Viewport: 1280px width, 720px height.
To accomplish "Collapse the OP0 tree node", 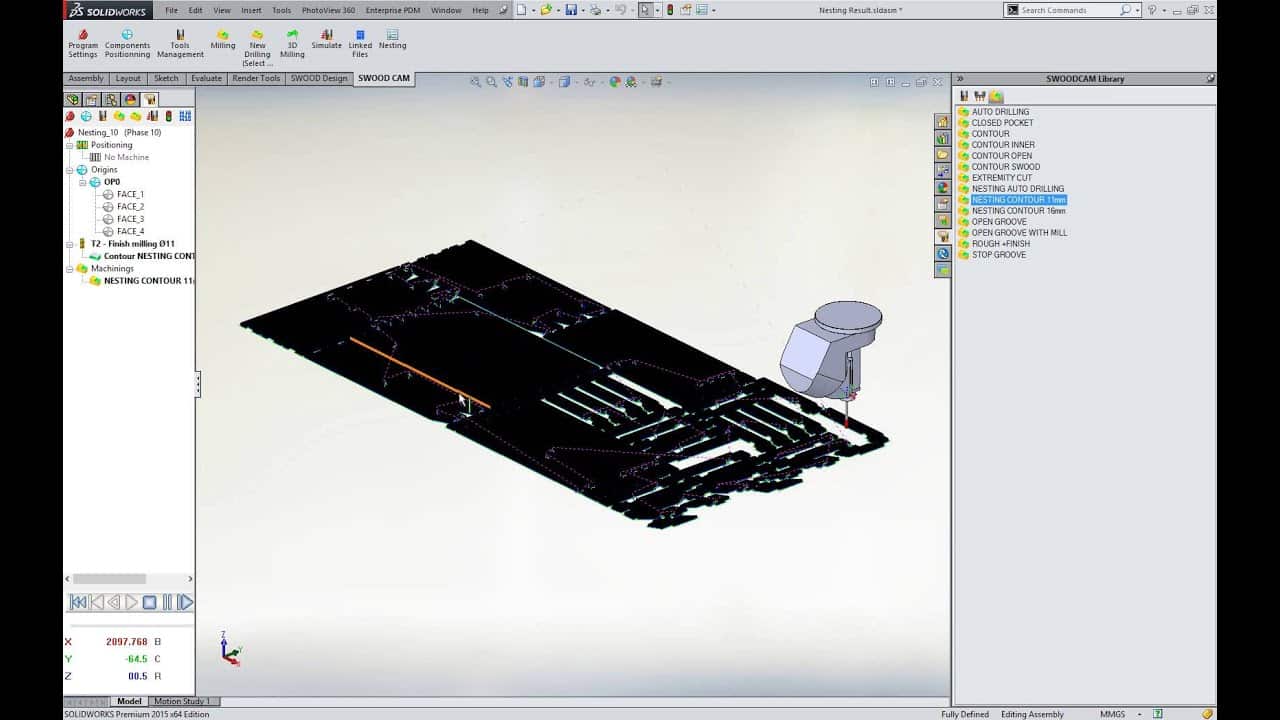I will 83,182.
